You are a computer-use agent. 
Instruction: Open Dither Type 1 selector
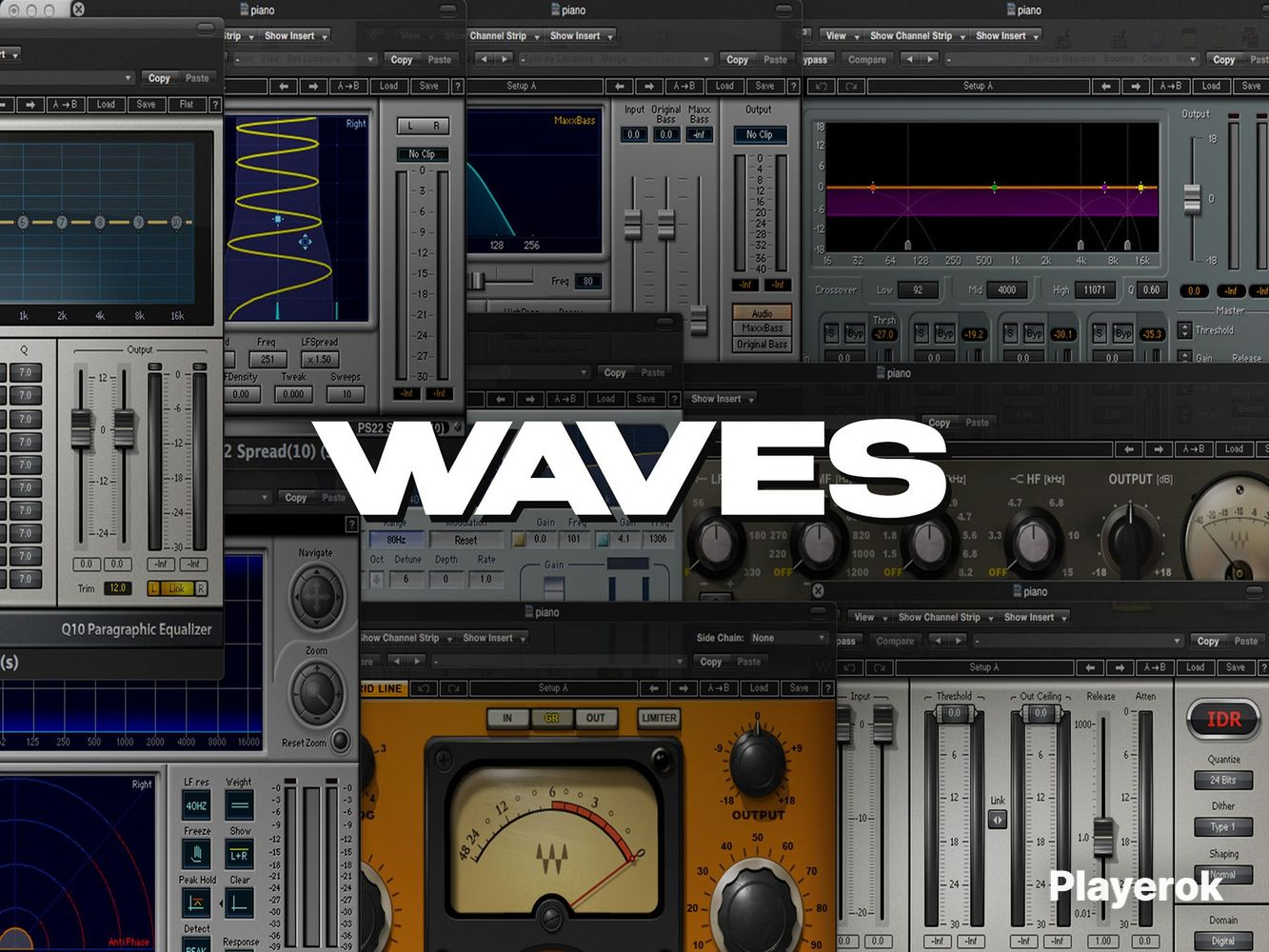tap(1223, 826)
